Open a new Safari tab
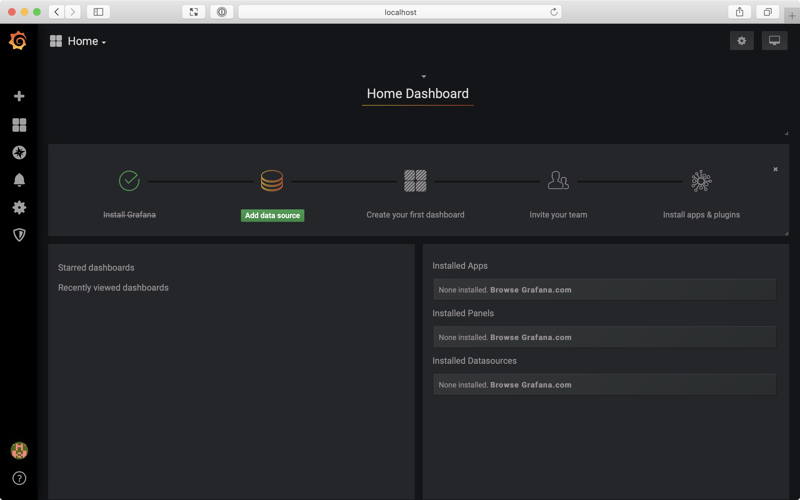The width and height of the screenshot is (800, 500). coord(792,16)
